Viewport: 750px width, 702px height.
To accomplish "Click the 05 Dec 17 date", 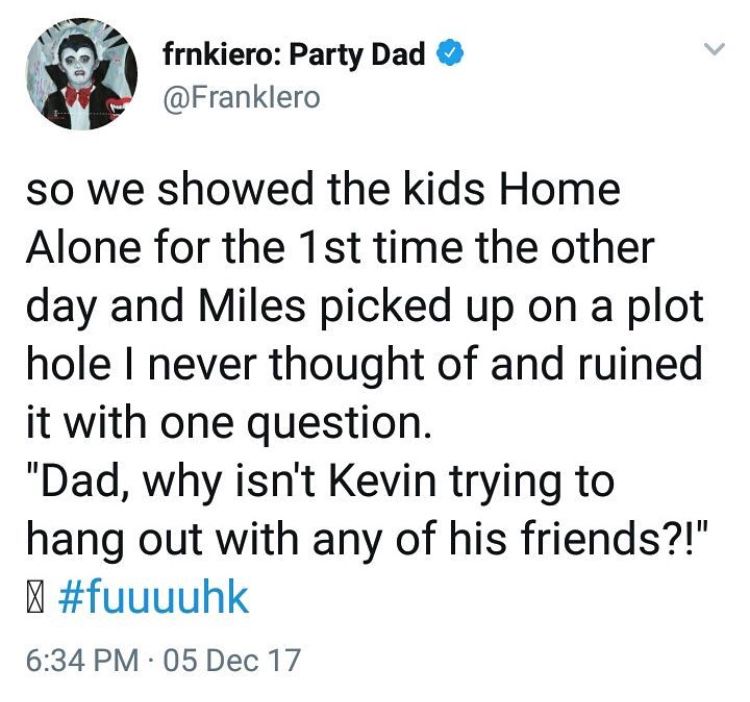I will 232,660.
